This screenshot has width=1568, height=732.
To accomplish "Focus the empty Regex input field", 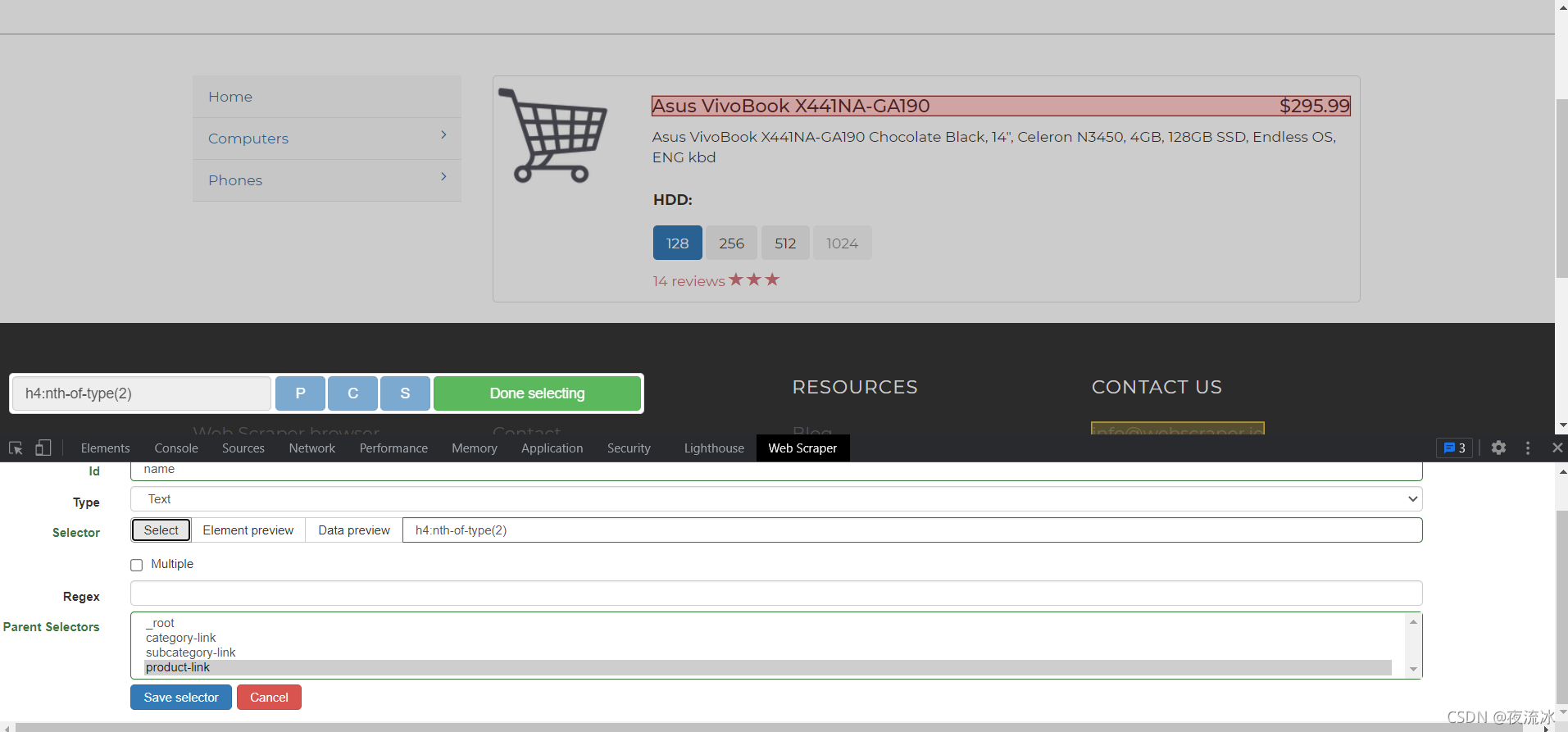I will click(776, 593).
